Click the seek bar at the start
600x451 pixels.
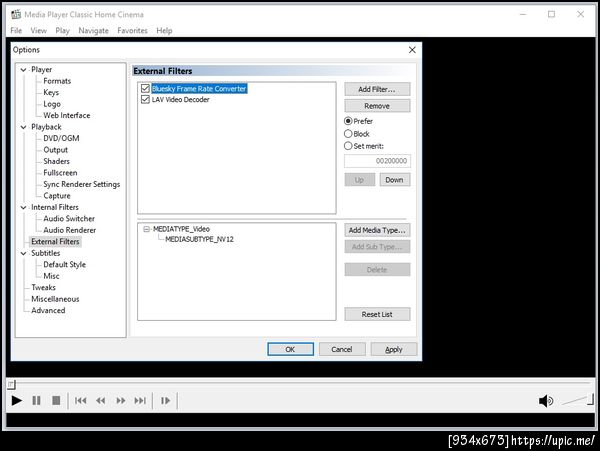pos(11,384)
